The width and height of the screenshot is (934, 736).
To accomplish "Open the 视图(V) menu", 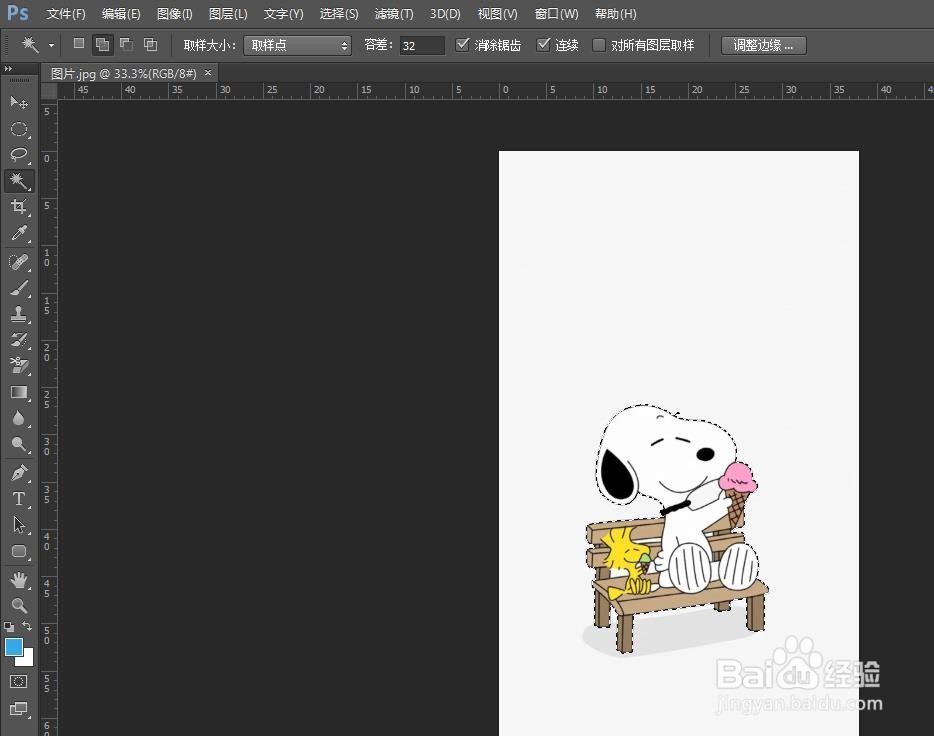I will click(497, 14).
